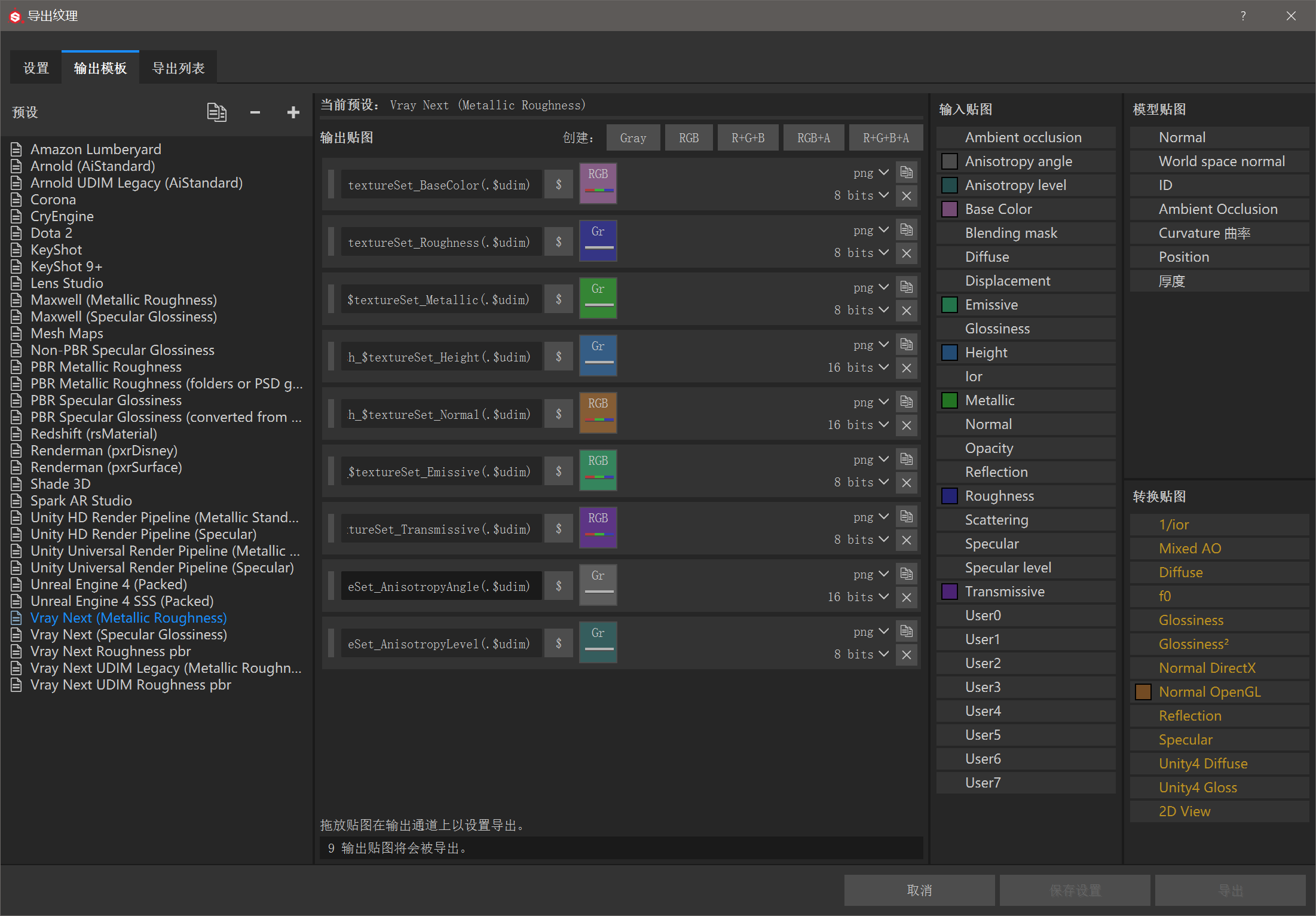Create an RGB output map

click(688, 138)
